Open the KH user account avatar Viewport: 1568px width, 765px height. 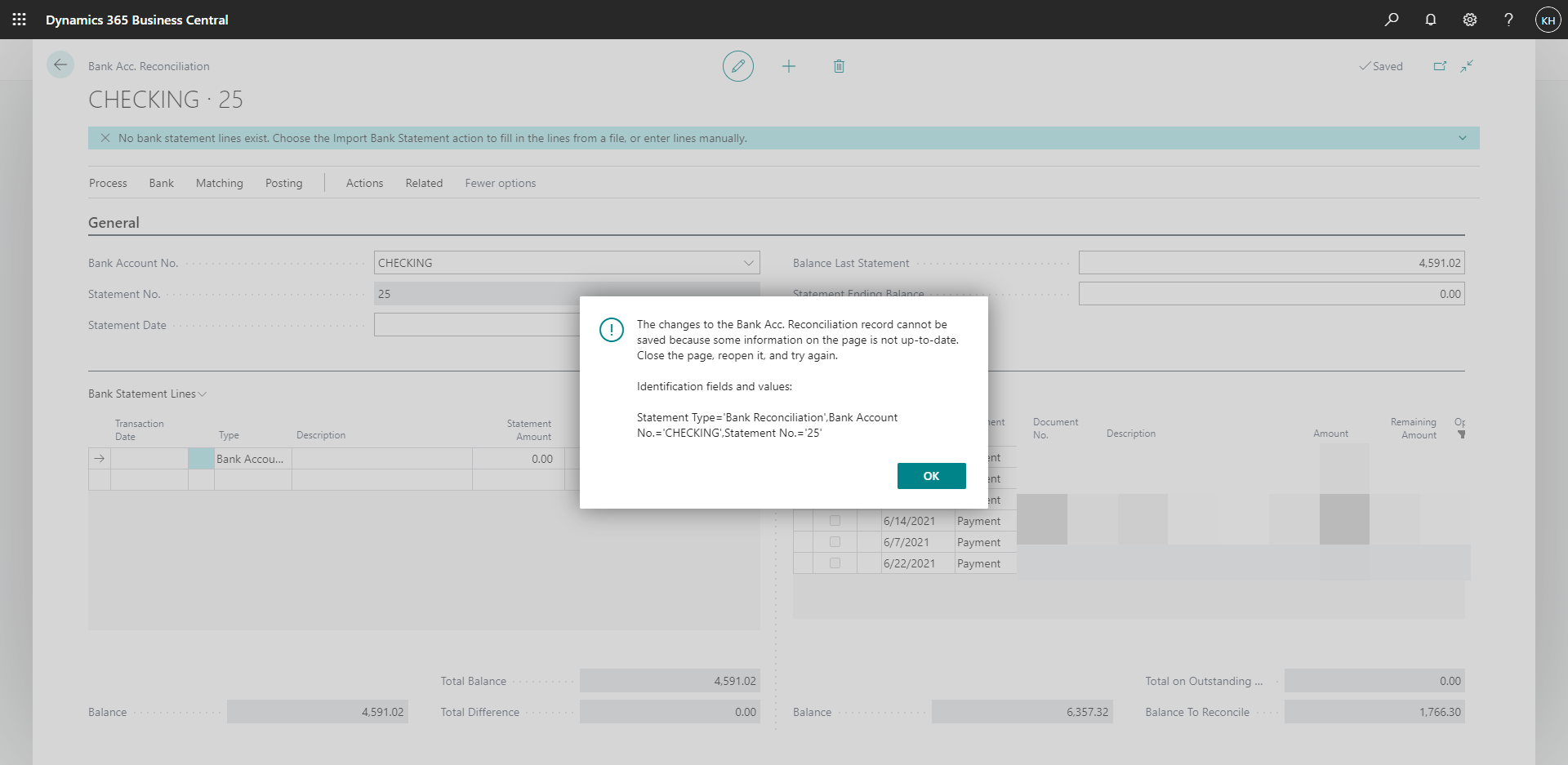tap(1548, 20)
